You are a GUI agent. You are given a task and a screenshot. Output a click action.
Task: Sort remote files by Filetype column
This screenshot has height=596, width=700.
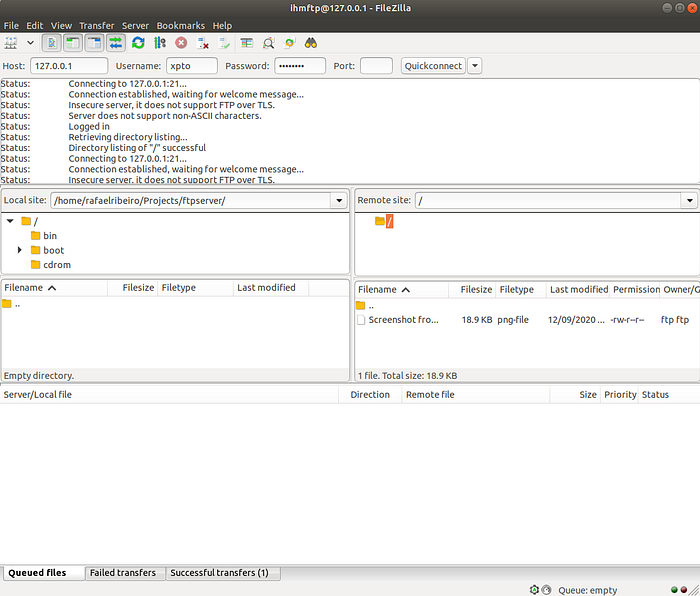pos(521,290)
